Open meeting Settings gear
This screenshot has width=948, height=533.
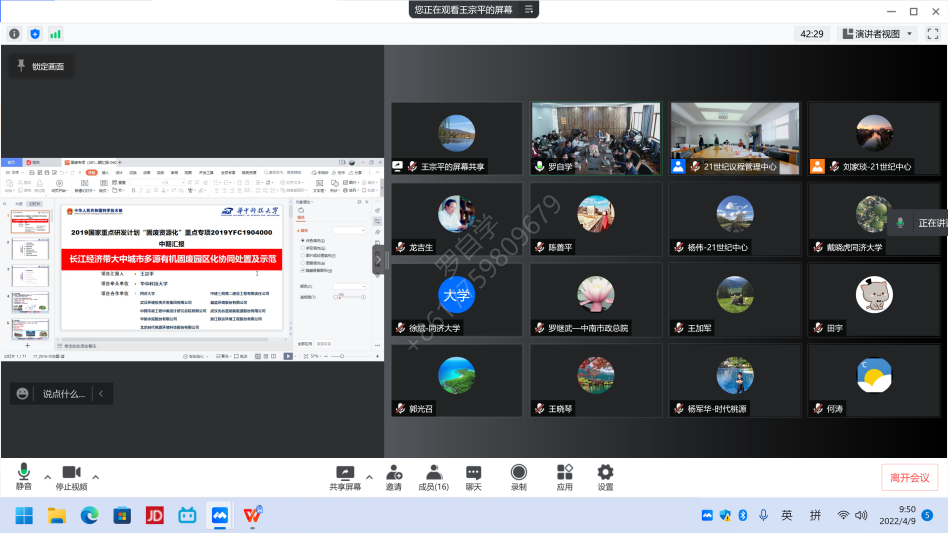click(x=605, y=476)
